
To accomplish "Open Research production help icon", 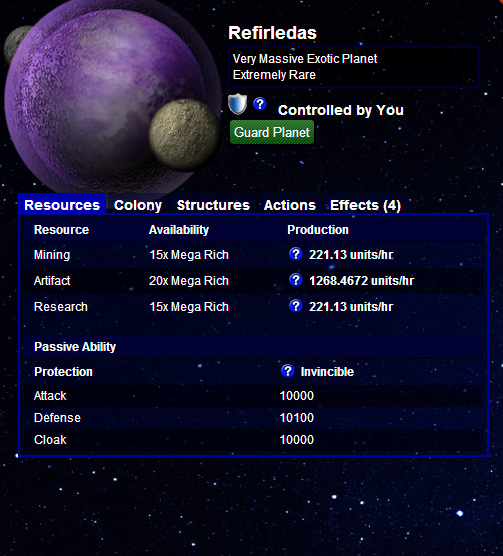I will (x=295, y=306).
